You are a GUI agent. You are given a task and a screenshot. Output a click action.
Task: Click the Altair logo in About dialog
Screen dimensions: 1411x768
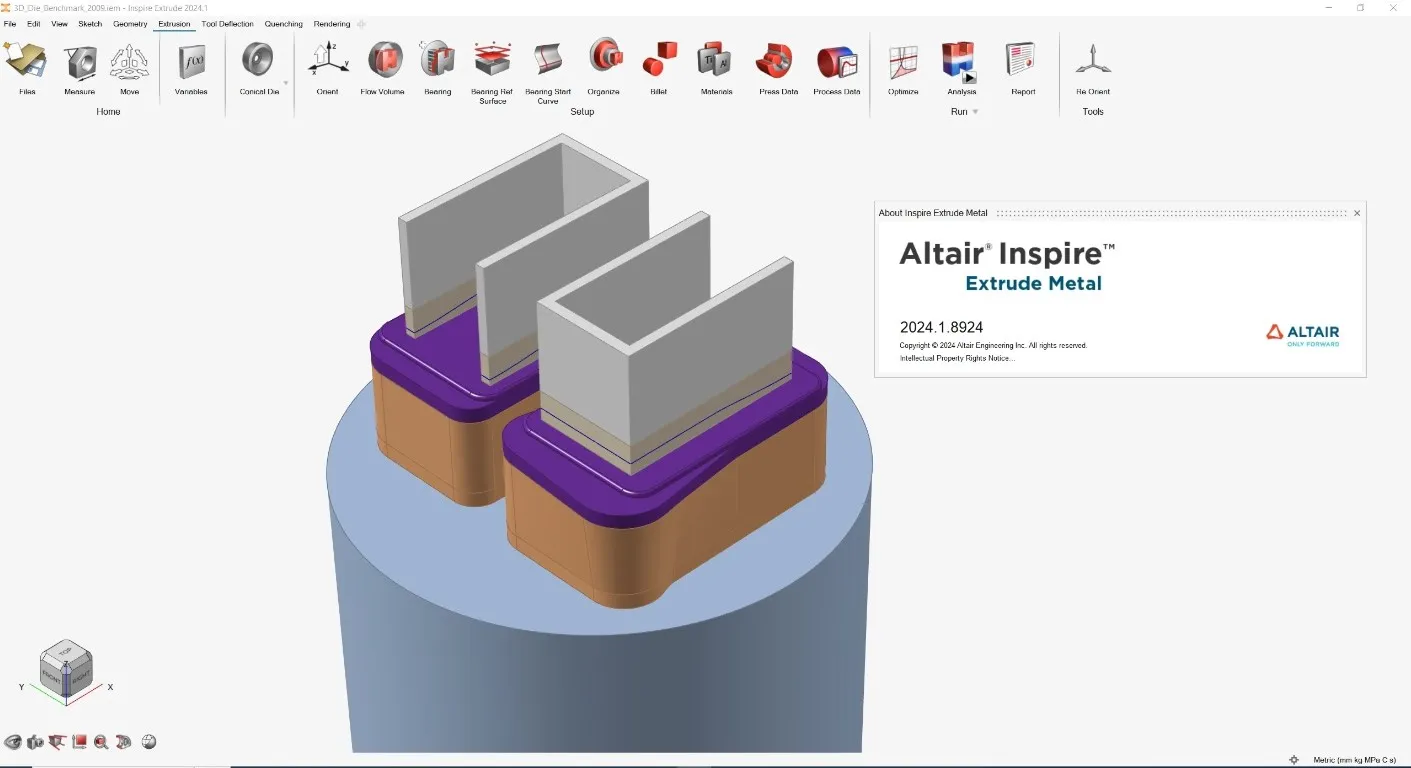click(x=1302, y=334)
